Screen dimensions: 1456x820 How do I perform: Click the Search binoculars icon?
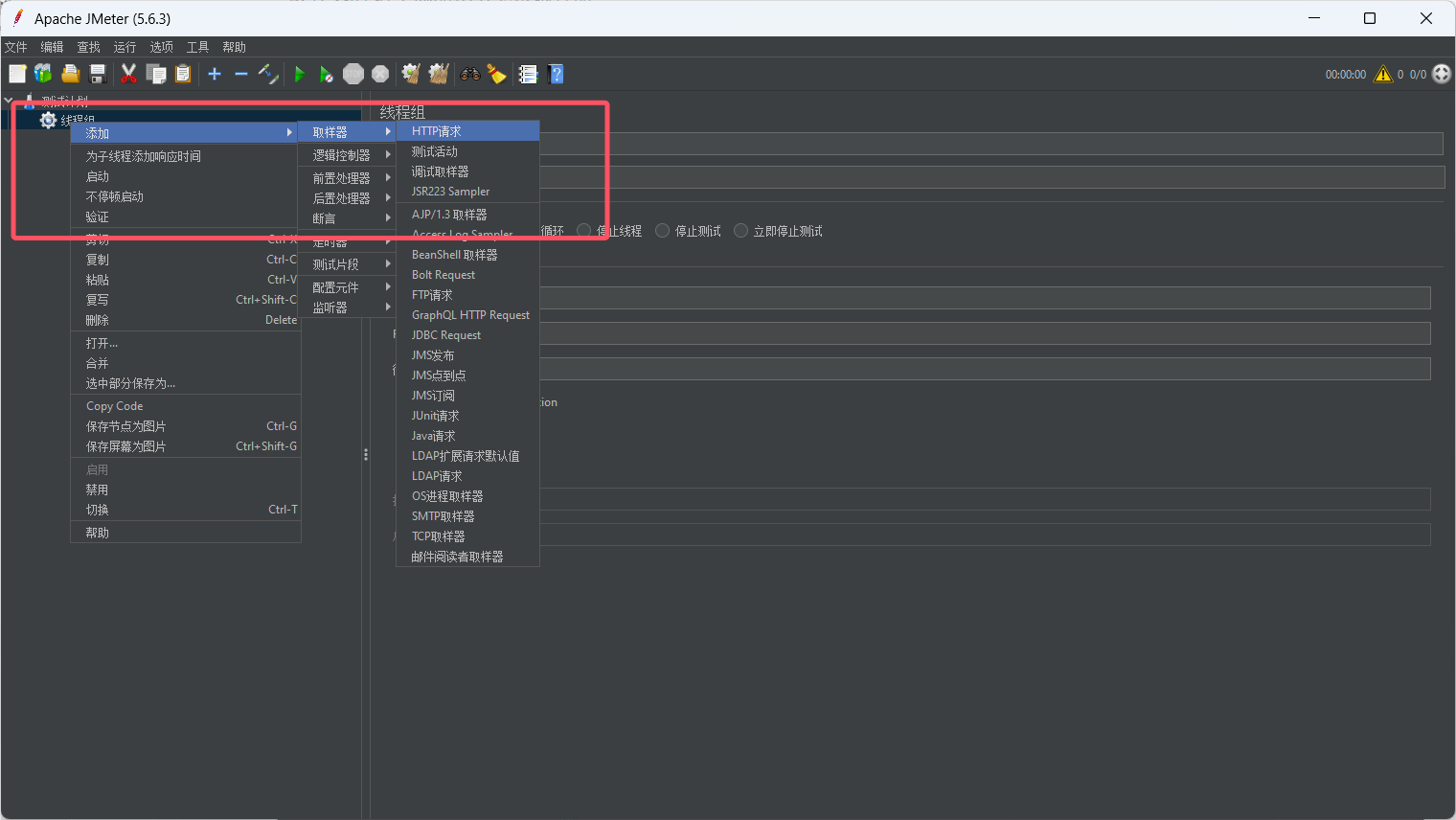coord(469,74)
